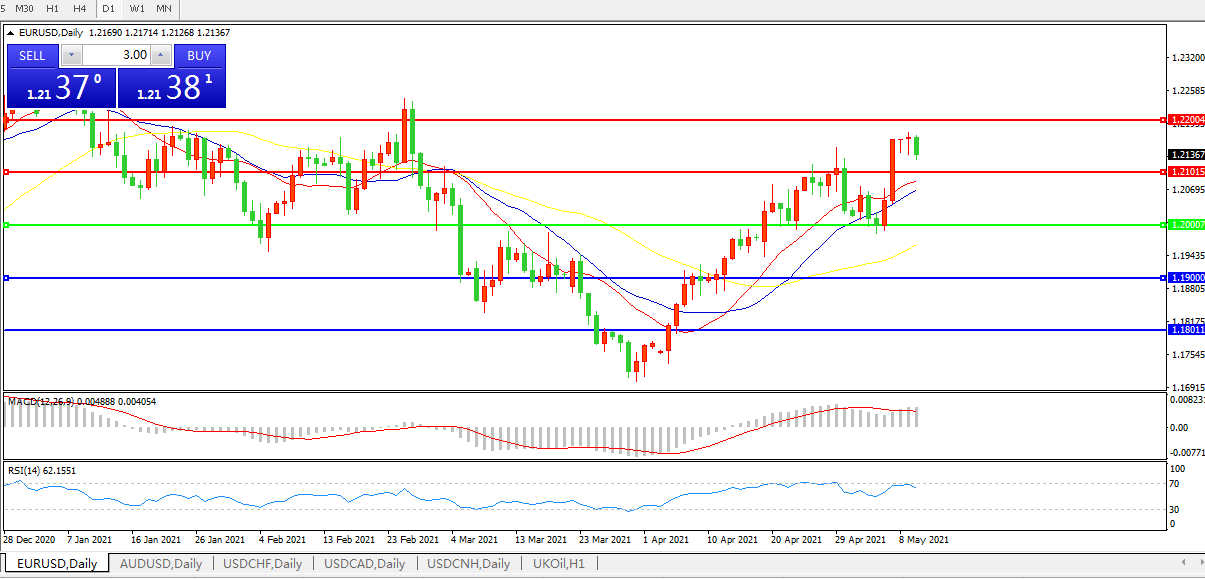The height and width of the screenshot is (579, 1205).
Task: Collapse the one-click trading panel triangle
Action: coord(11,33)
